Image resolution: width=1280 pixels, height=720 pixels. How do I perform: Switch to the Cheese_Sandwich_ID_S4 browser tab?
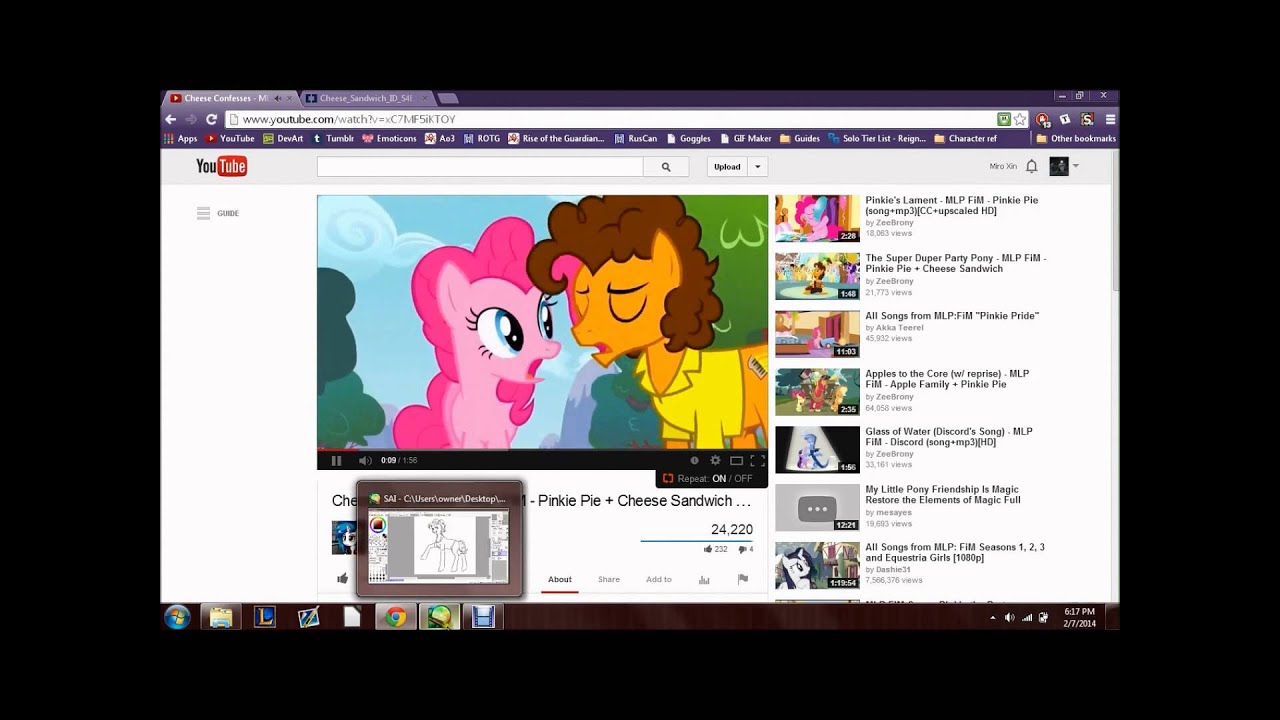(x=366, y=98)
